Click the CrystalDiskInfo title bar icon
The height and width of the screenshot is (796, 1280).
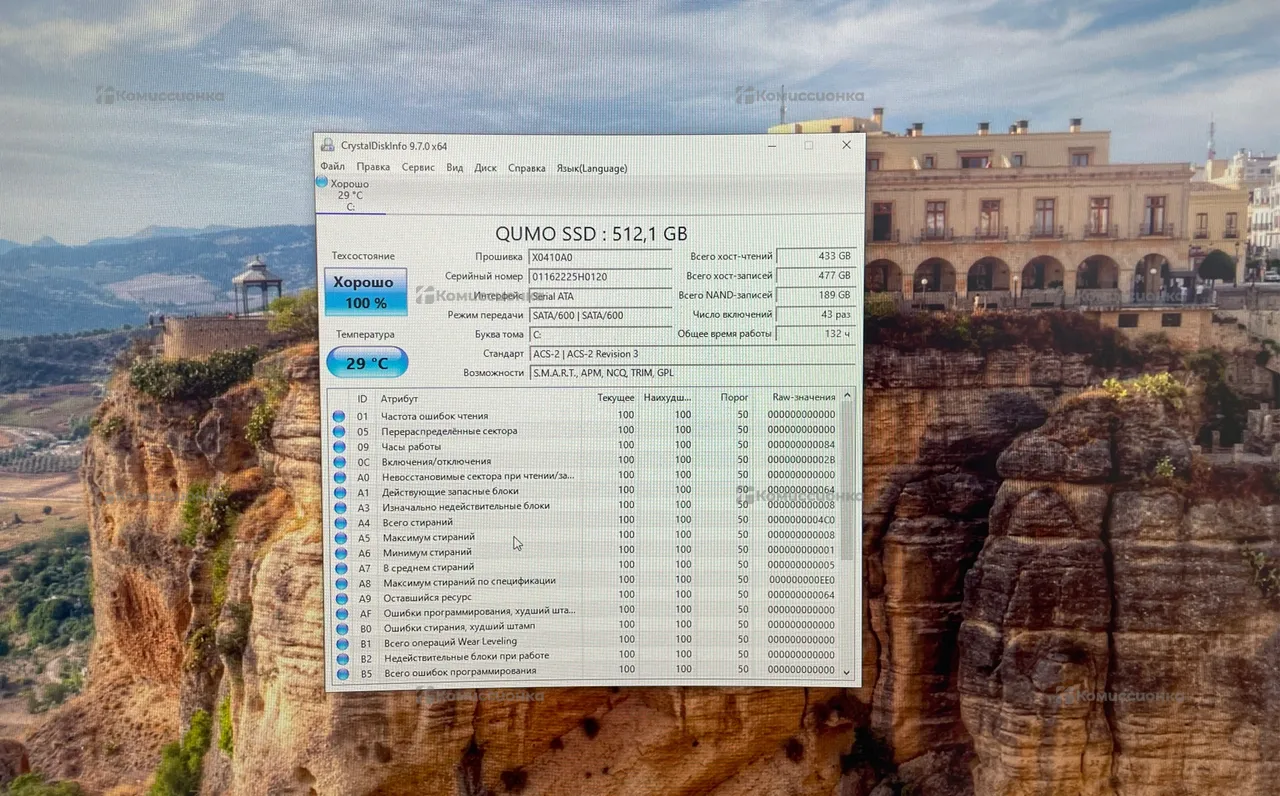tap(327, 145)
